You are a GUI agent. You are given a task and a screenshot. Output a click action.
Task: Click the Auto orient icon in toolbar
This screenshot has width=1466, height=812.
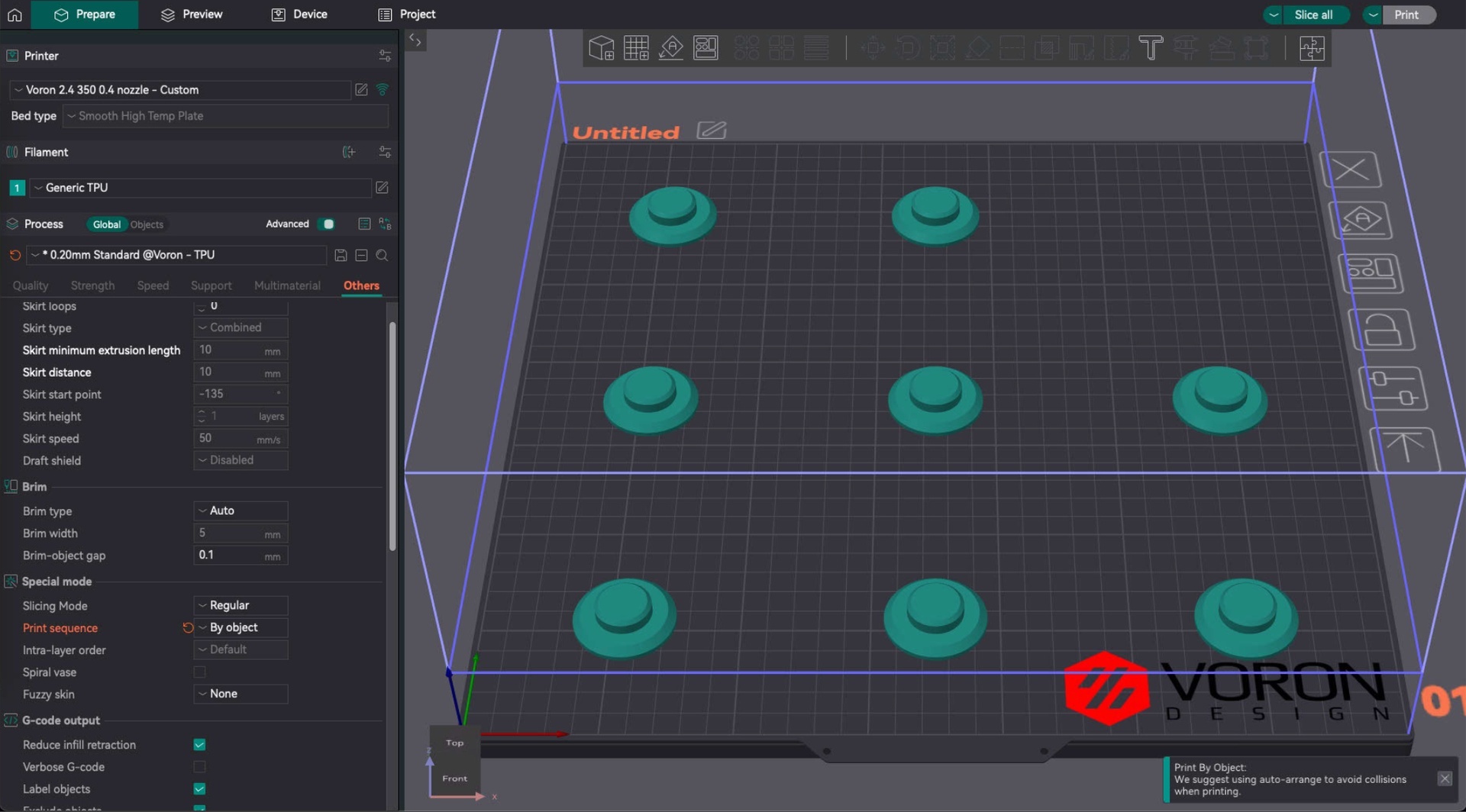(670, 48)
